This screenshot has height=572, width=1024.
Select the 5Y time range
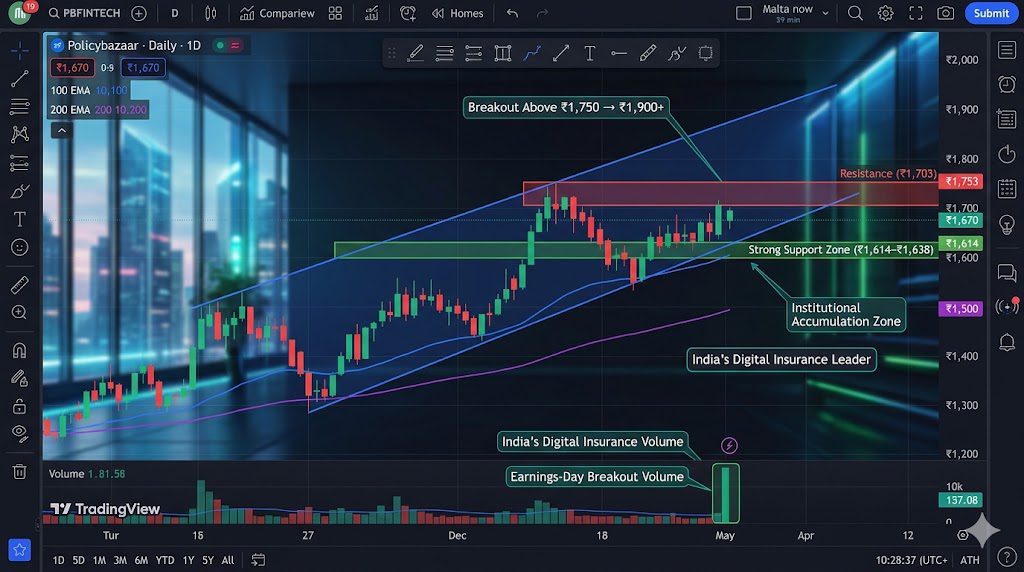point(208,560)
